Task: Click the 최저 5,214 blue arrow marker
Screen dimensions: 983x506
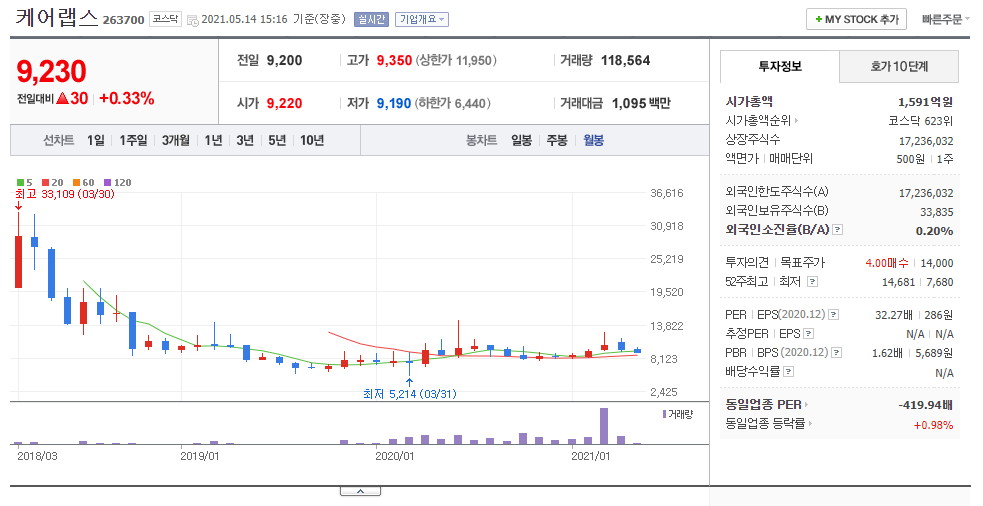Action: tap(409, 381)
